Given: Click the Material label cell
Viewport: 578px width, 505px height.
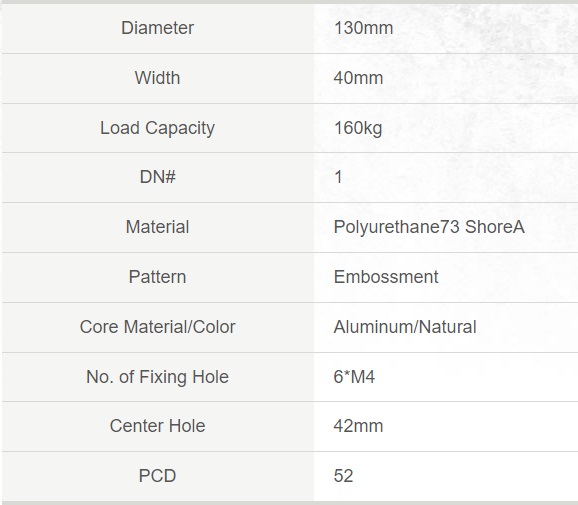Looking at the screenshot, I should (x=157, y=227).
